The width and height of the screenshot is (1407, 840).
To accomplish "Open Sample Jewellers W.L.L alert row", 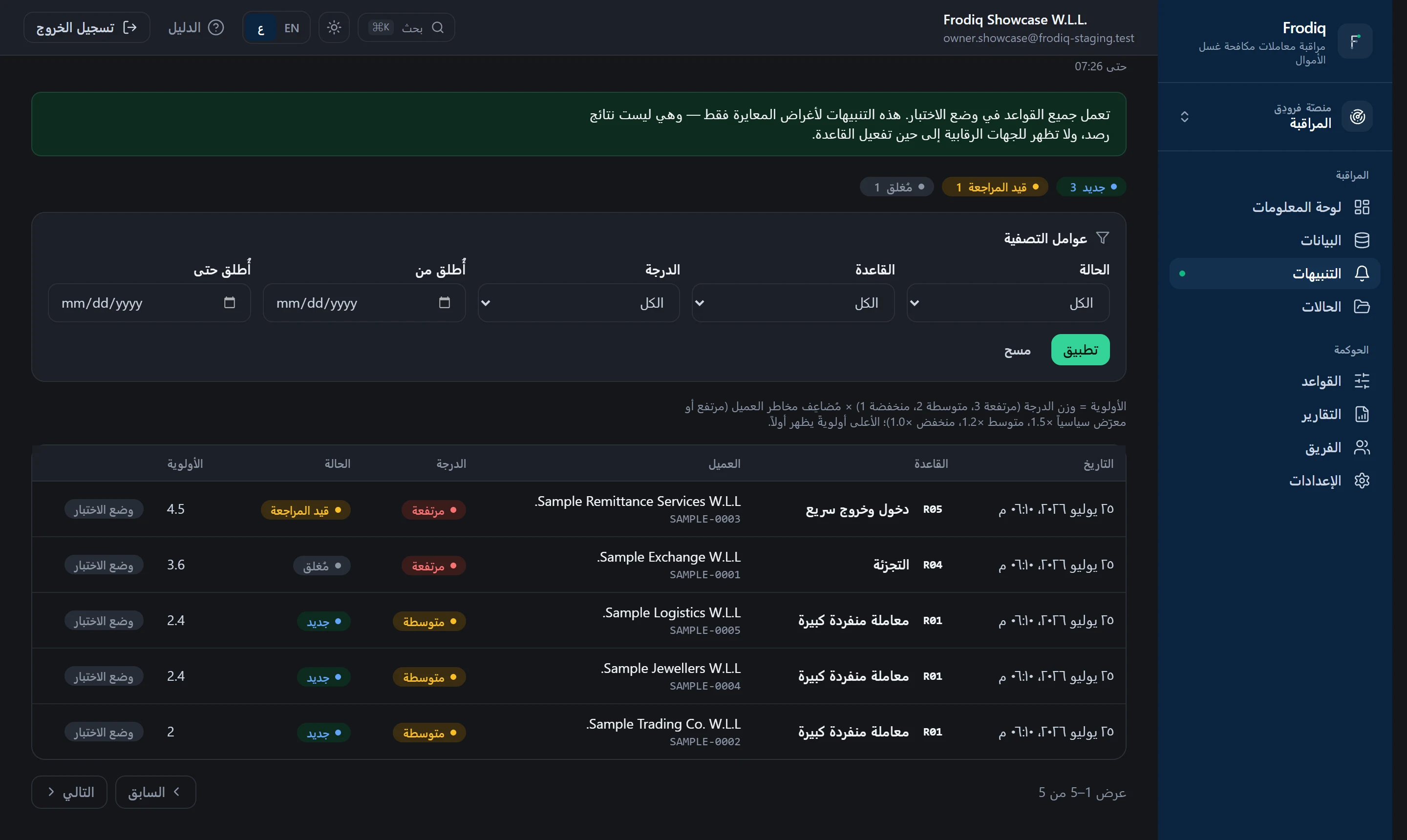I will click(x=578, y=676).
